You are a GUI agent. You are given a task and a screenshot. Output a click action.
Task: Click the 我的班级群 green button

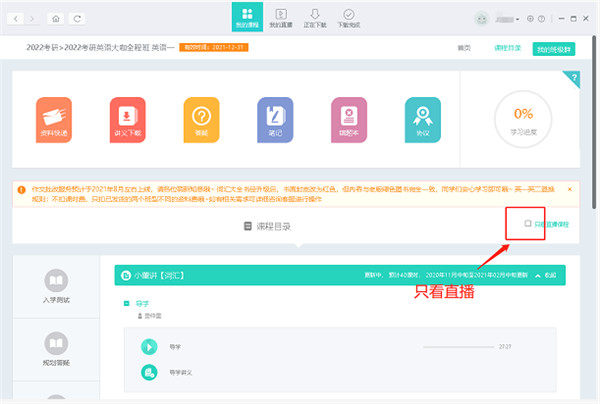553,48
